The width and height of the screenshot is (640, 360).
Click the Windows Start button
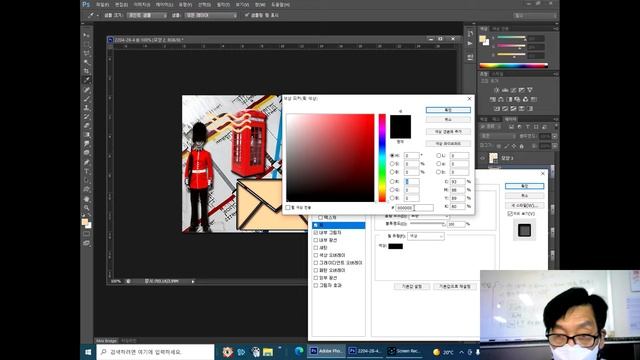88,352
